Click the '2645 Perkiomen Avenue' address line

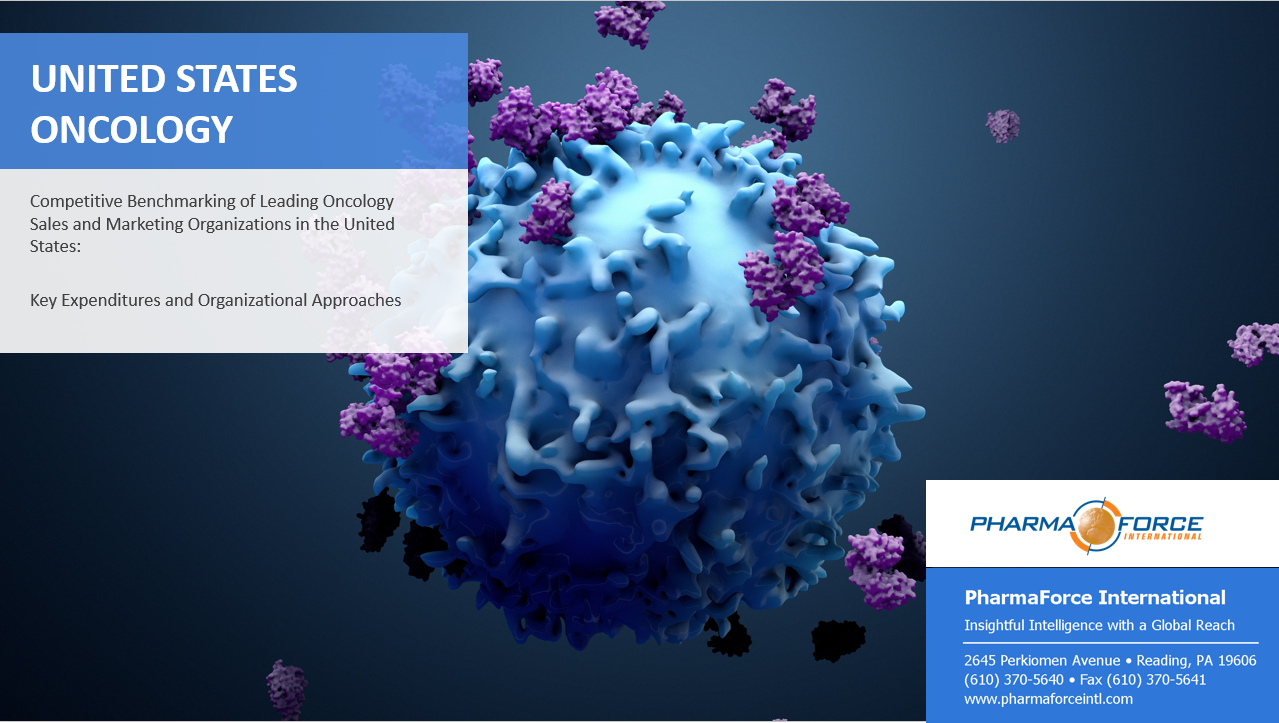[x=1110, y=661]
